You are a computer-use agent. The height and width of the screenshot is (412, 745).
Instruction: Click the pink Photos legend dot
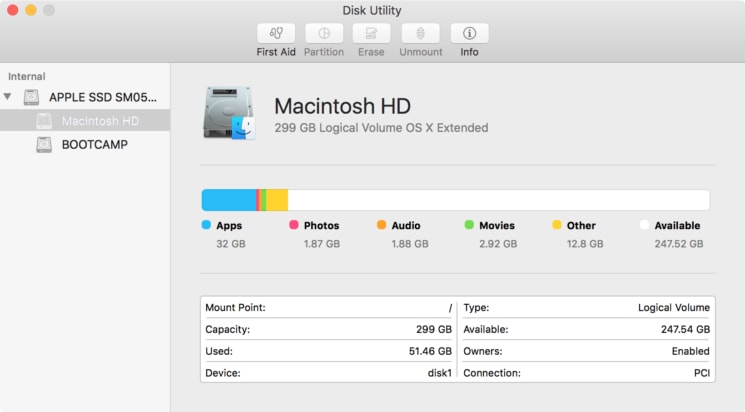[294, 226]
